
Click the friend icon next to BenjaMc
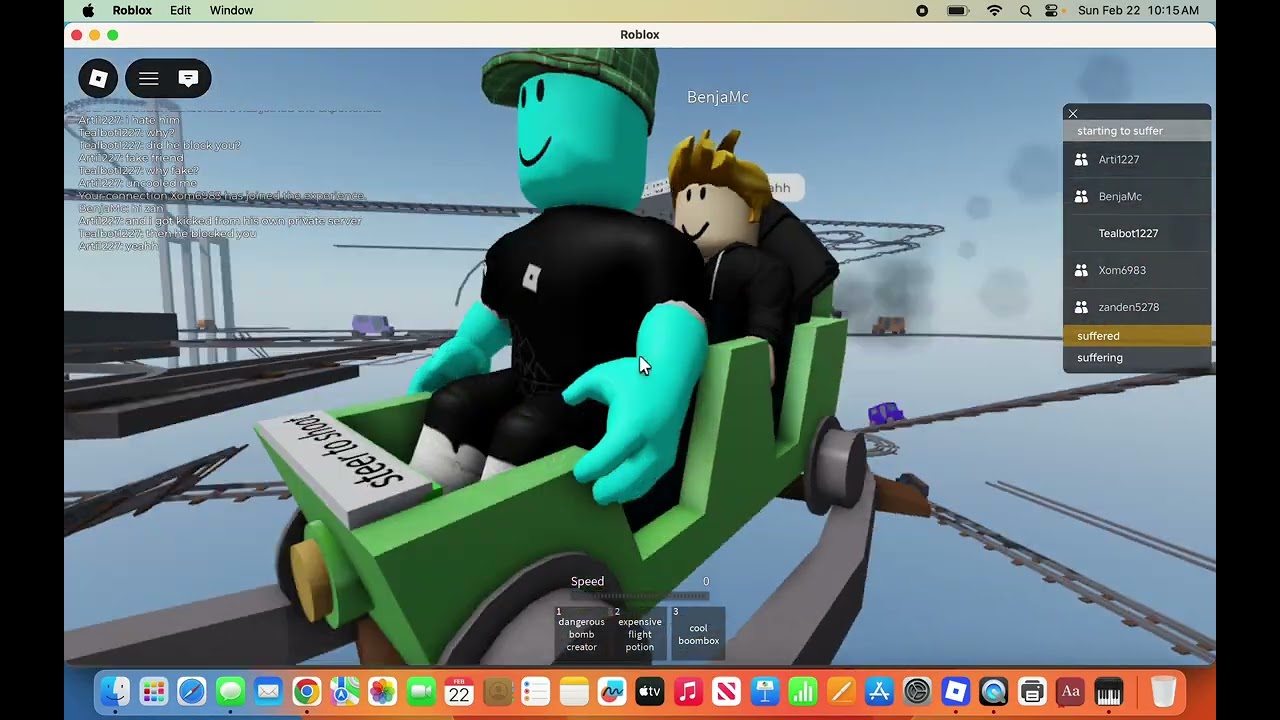[x=1081, y=197]
